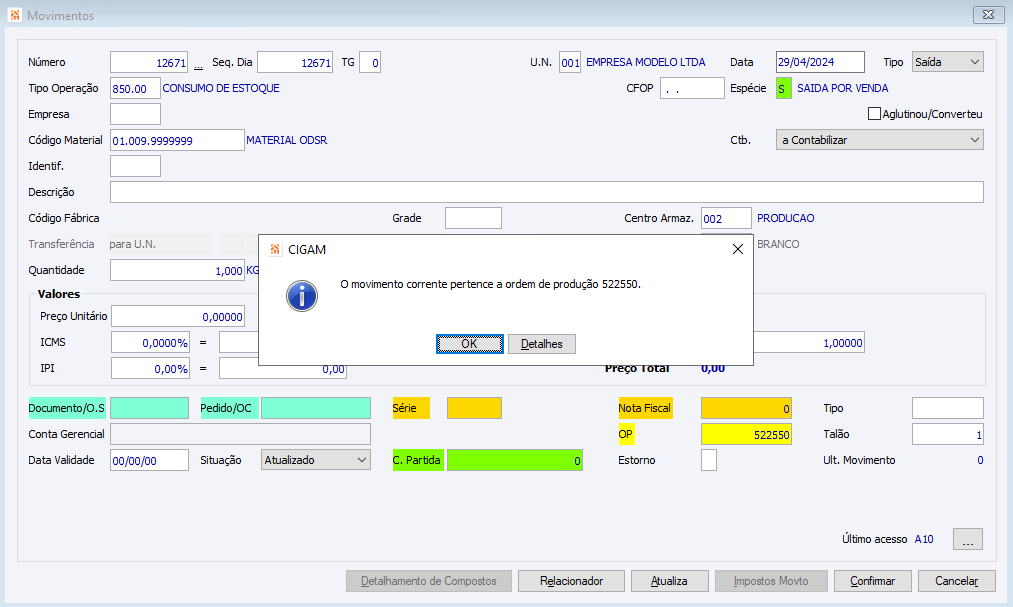The image size is (1013, 607).
Task: Click the bottom Tipo field near Nota Fiscal
Action: click(948, 408)
